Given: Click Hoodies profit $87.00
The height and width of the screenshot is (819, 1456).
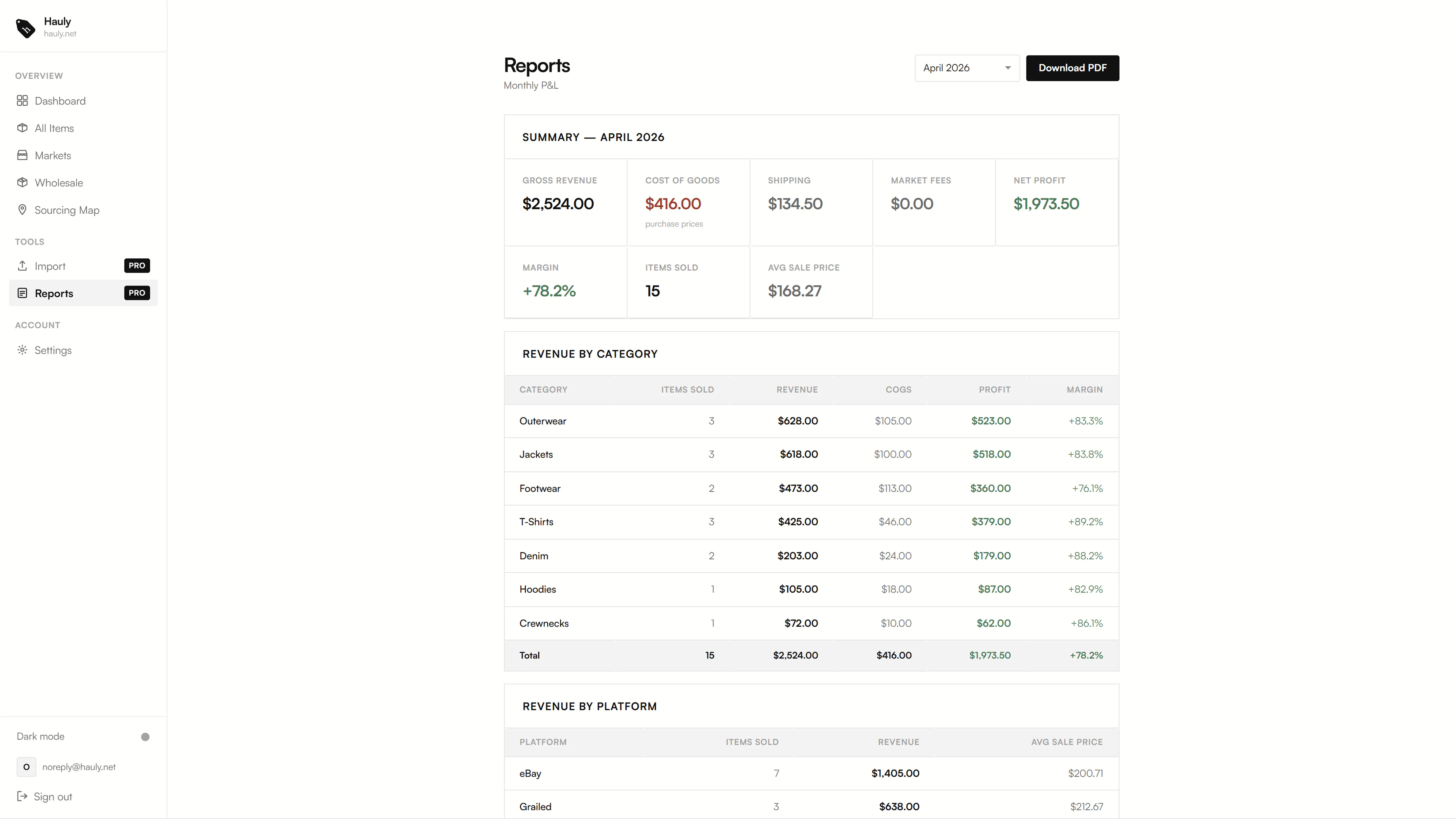Looking at the screenshot, I should tap(994, 589).
